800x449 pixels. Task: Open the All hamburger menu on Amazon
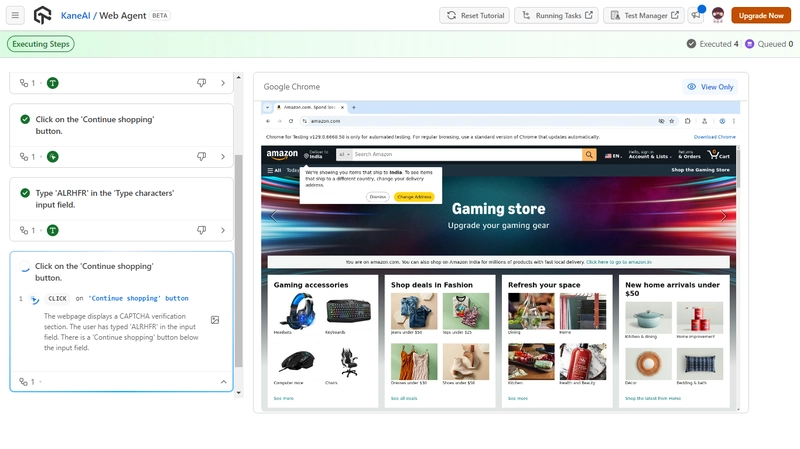pos(274,170)
